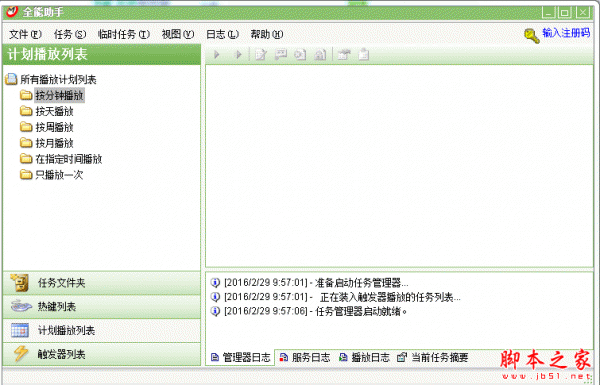Click the calendar icon of 计划播放列表

(x=20, y=330)
